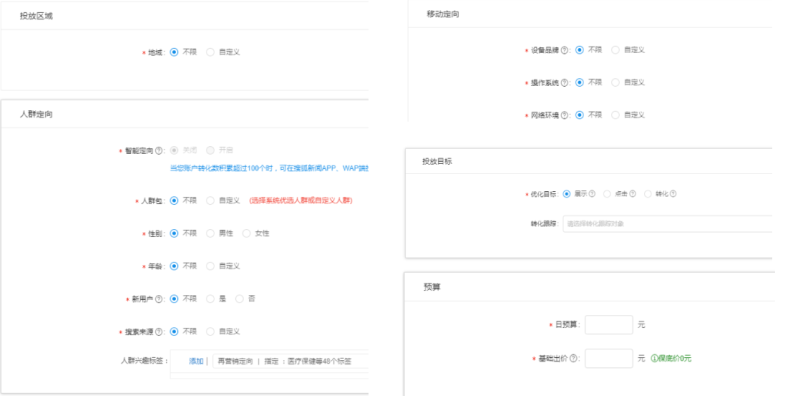The width and height of the screenshot is (800, 396).
Task: Click help icon beside 展示 option
Action: click(x=592, y=194)
